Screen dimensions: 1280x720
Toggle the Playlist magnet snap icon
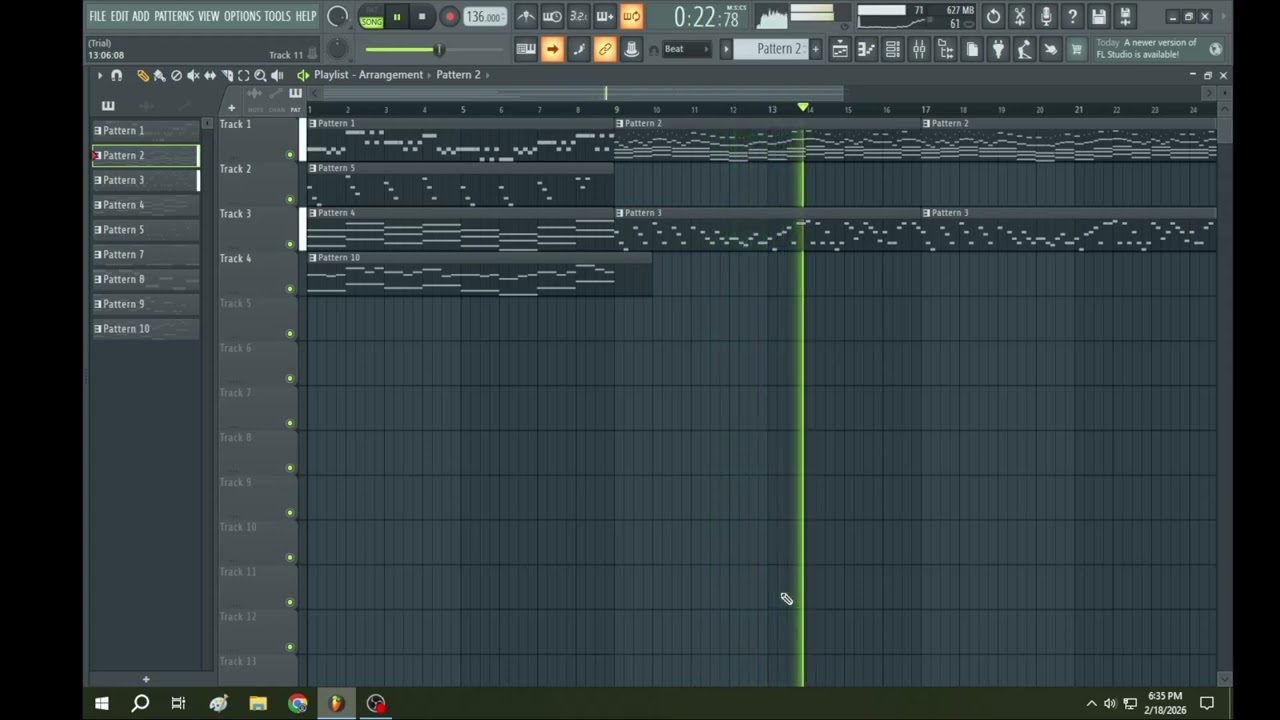coord(116,75)
